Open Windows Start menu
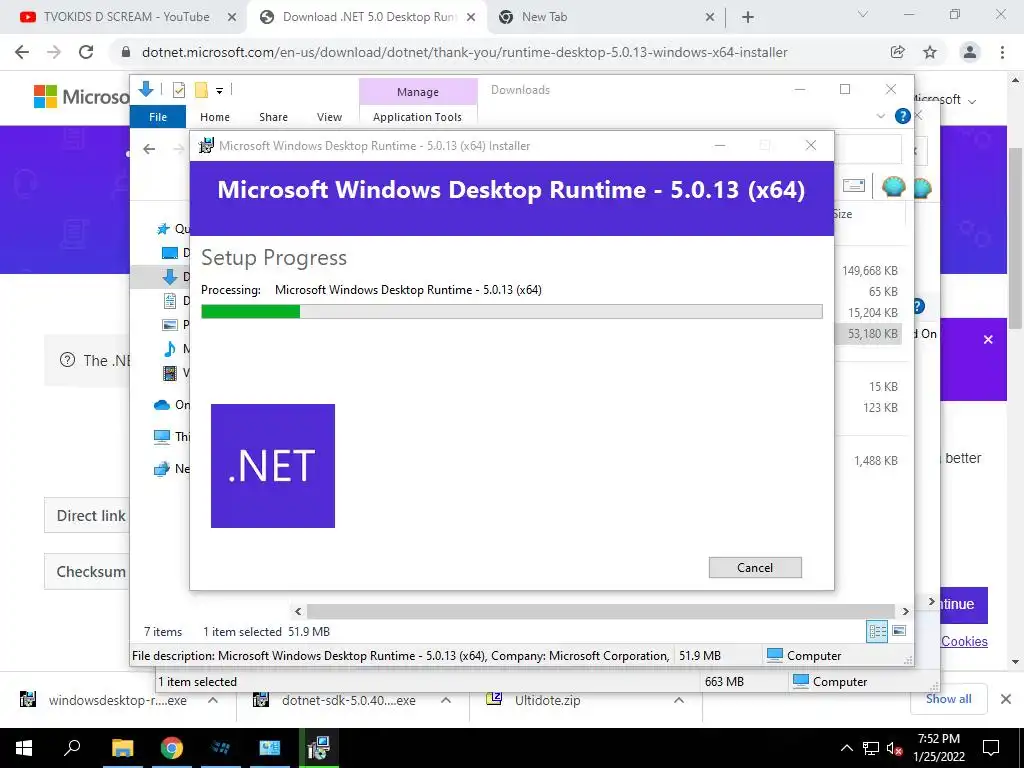Screen dimensions: 1024x768 click(24, 748)
